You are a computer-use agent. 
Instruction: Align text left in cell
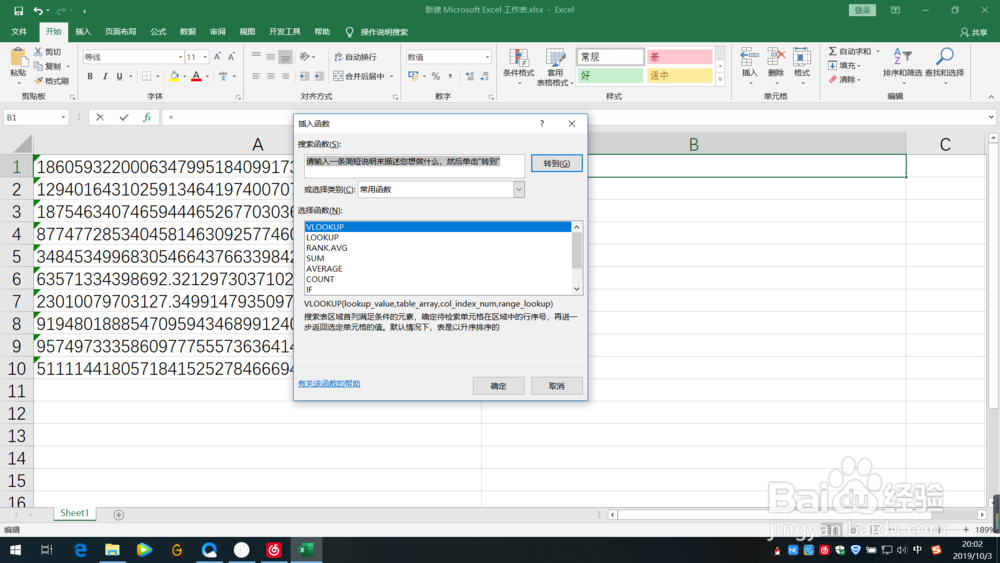point(256,77)
